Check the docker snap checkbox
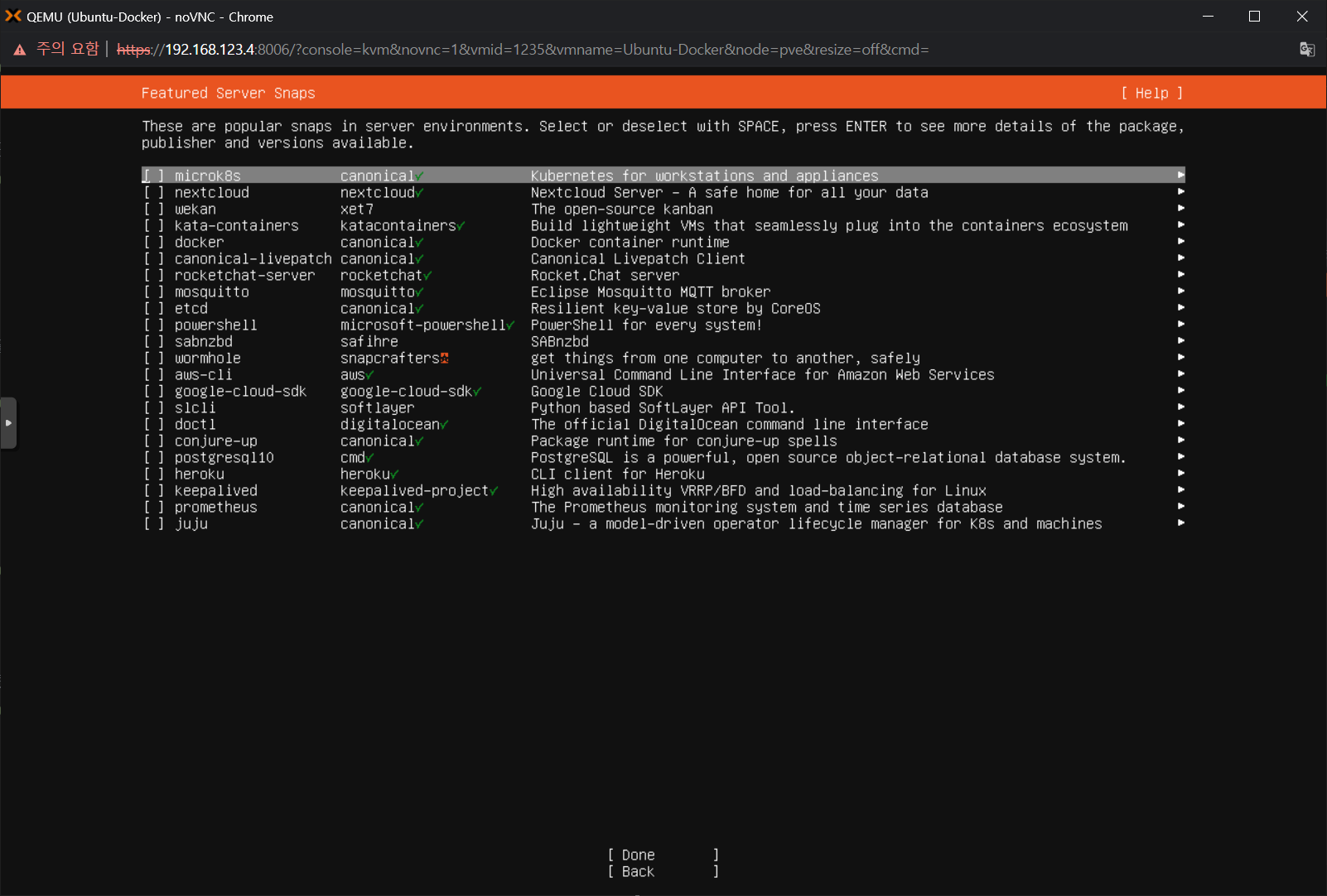The image size is (1327, 896). [x=153, y=242]
